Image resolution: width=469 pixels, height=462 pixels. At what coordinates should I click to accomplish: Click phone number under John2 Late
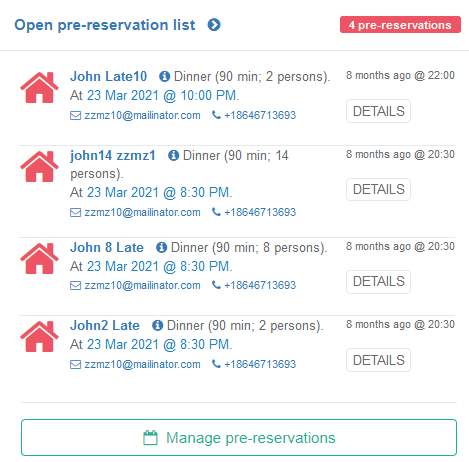pos(260,364)
